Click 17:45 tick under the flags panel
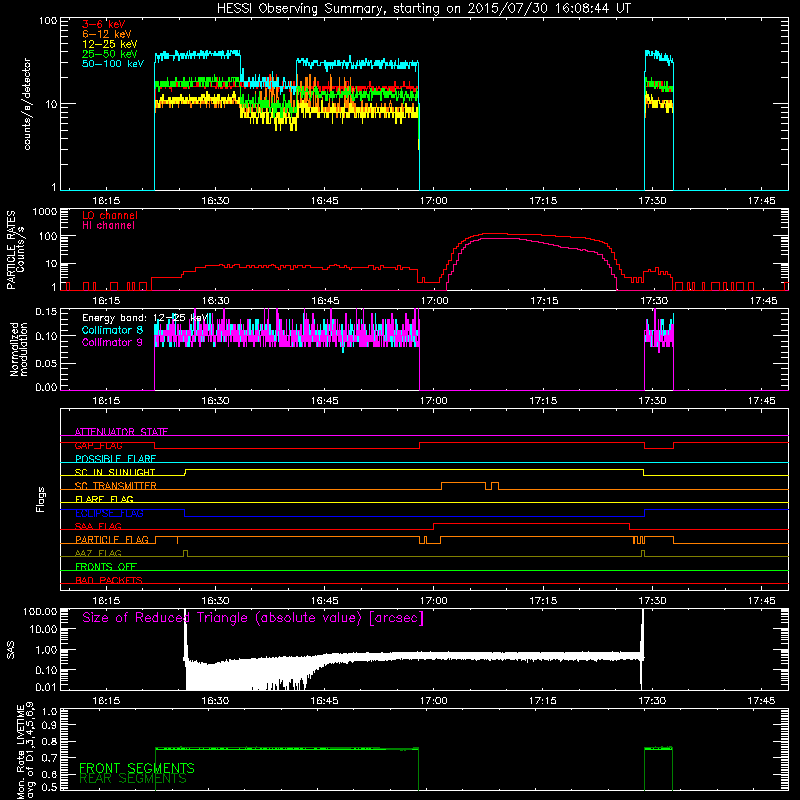Image resolution: width=800 pixels, height=800 pixels. tap(761, 601)
